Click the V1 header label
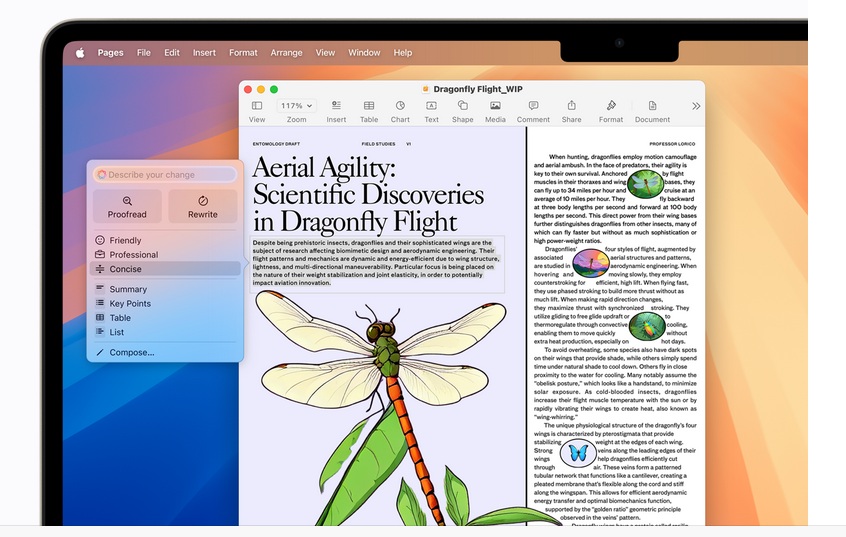 pyautogui.click(x=408, y=144)
